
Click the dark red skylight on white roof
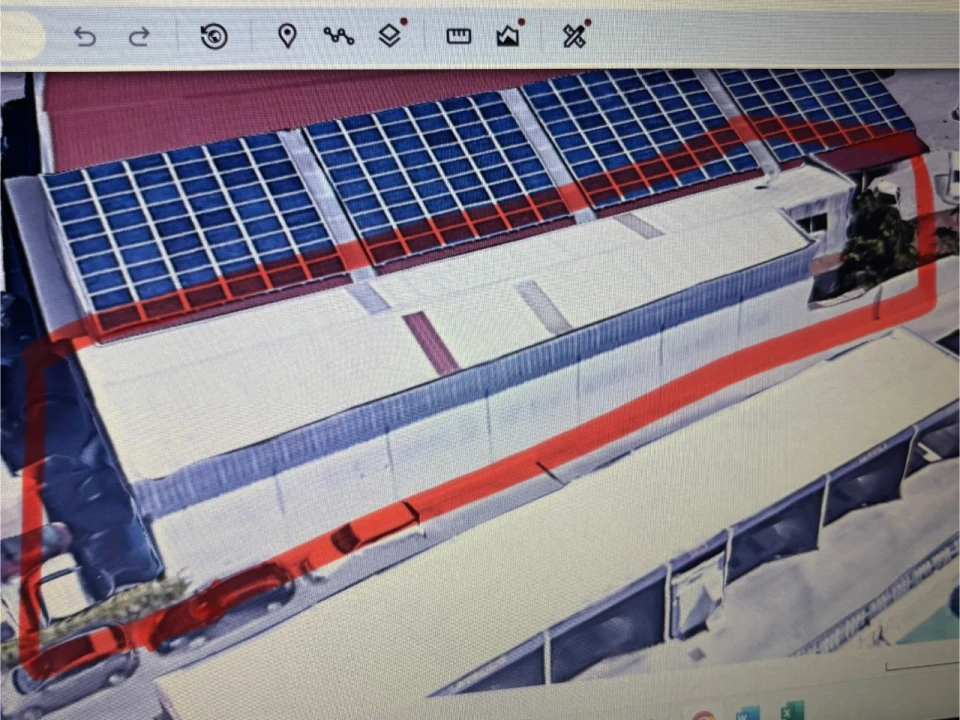tap(430, 342)
